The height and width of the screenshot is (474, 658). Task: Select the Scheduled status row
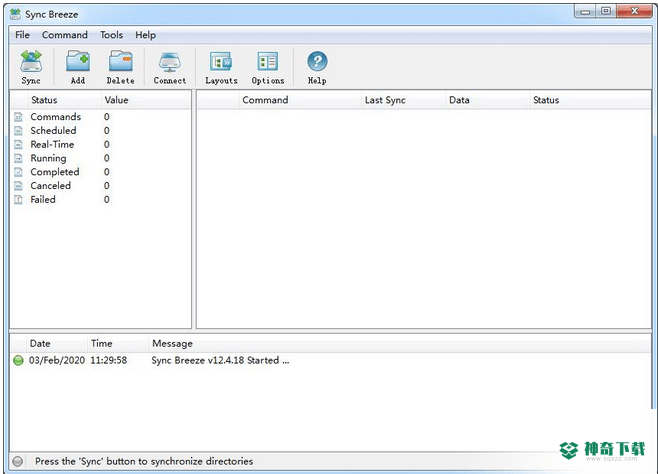(101, 131)
